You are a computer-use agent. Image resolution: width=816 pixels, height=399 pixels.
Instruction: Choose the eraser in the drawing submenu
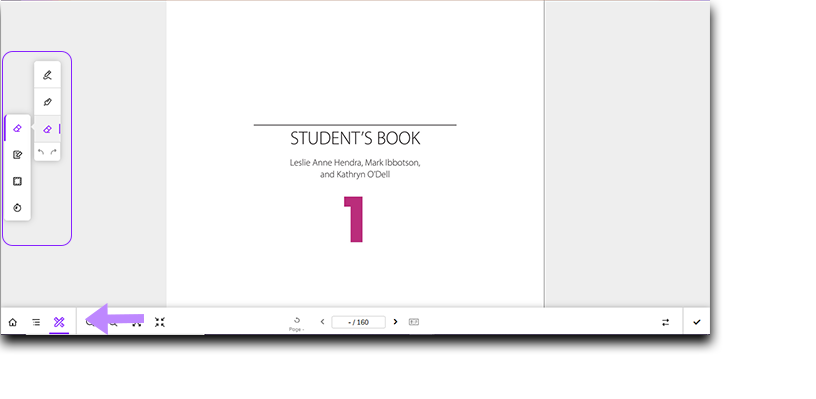click(47, 129)
